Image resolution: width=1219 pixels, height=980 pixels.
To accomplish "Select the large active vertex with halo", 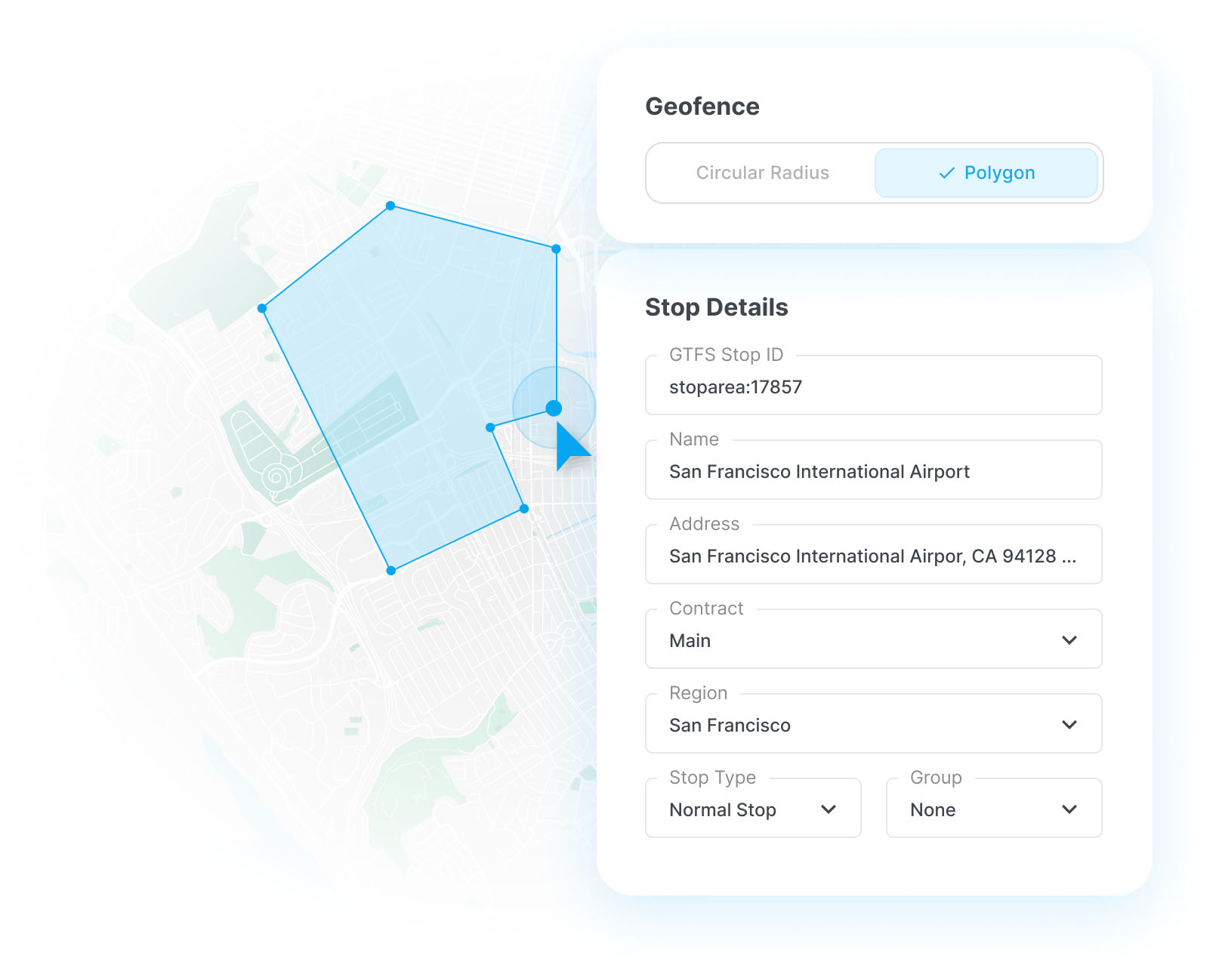I will coord(554,408).
